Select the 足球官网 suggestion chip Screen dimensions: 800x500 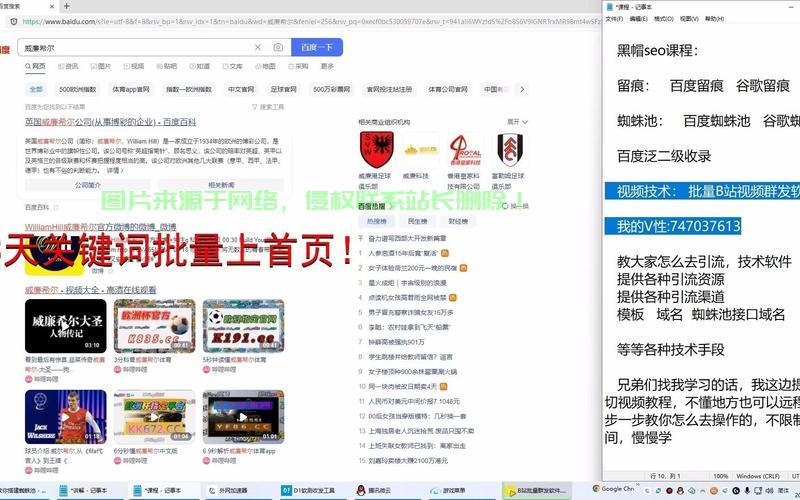pyautogui.click(x=284, y=89)
